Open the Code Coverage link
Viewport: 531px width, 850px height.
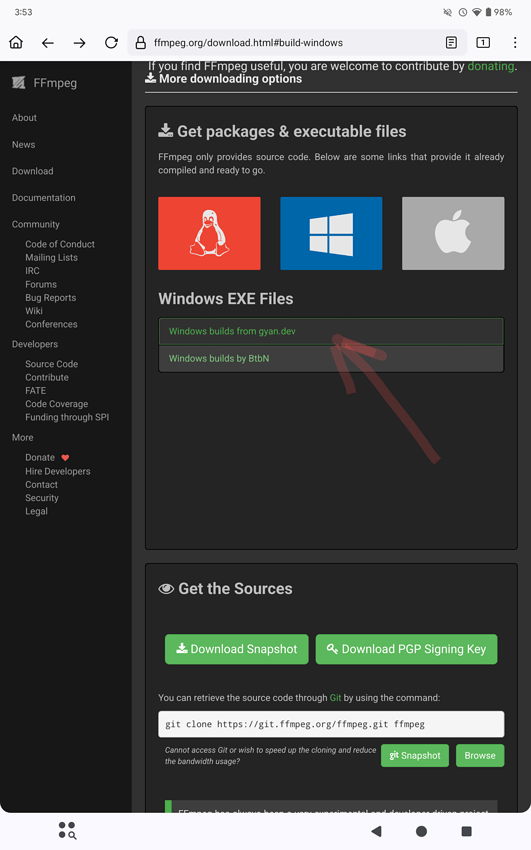pos(56,404)
